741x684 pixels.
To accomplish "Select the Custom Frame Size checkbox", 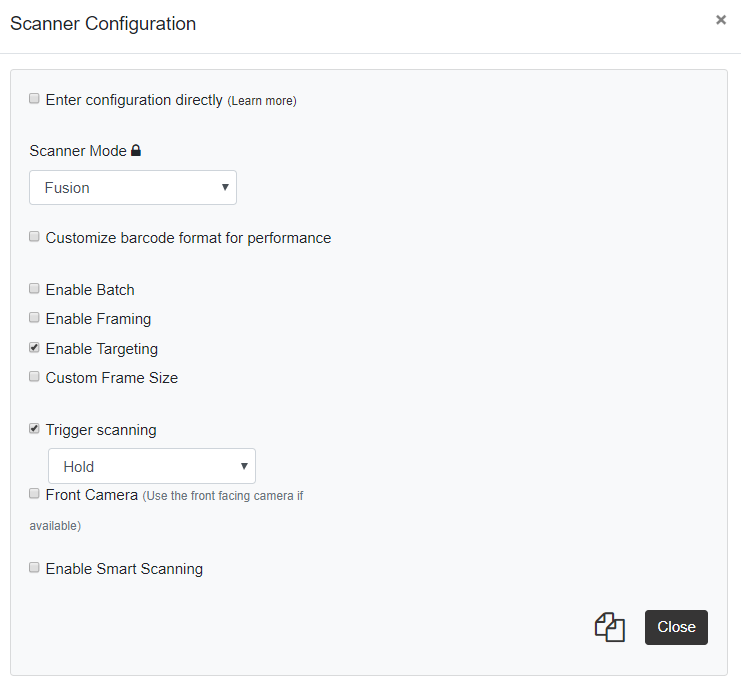I will (35, 377).
